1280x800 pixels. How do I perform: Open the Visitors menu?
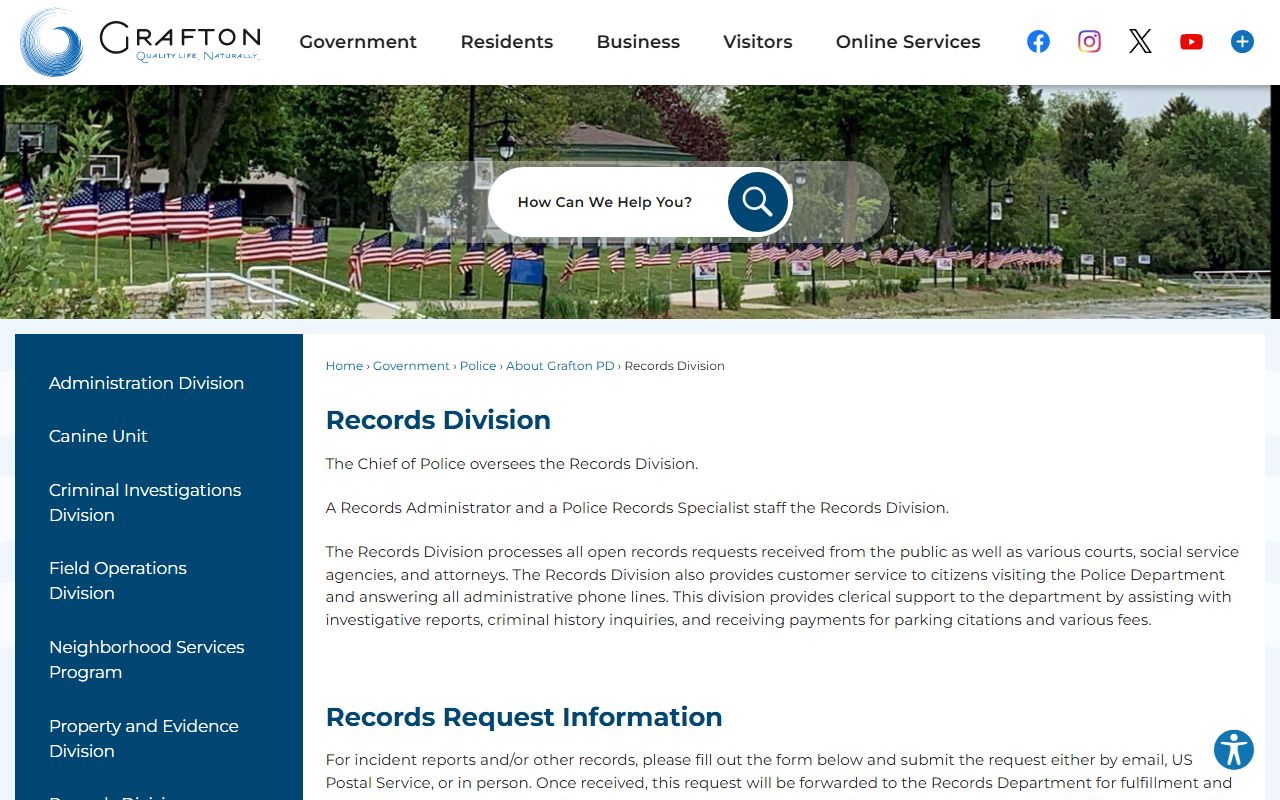tap(758, 42)
